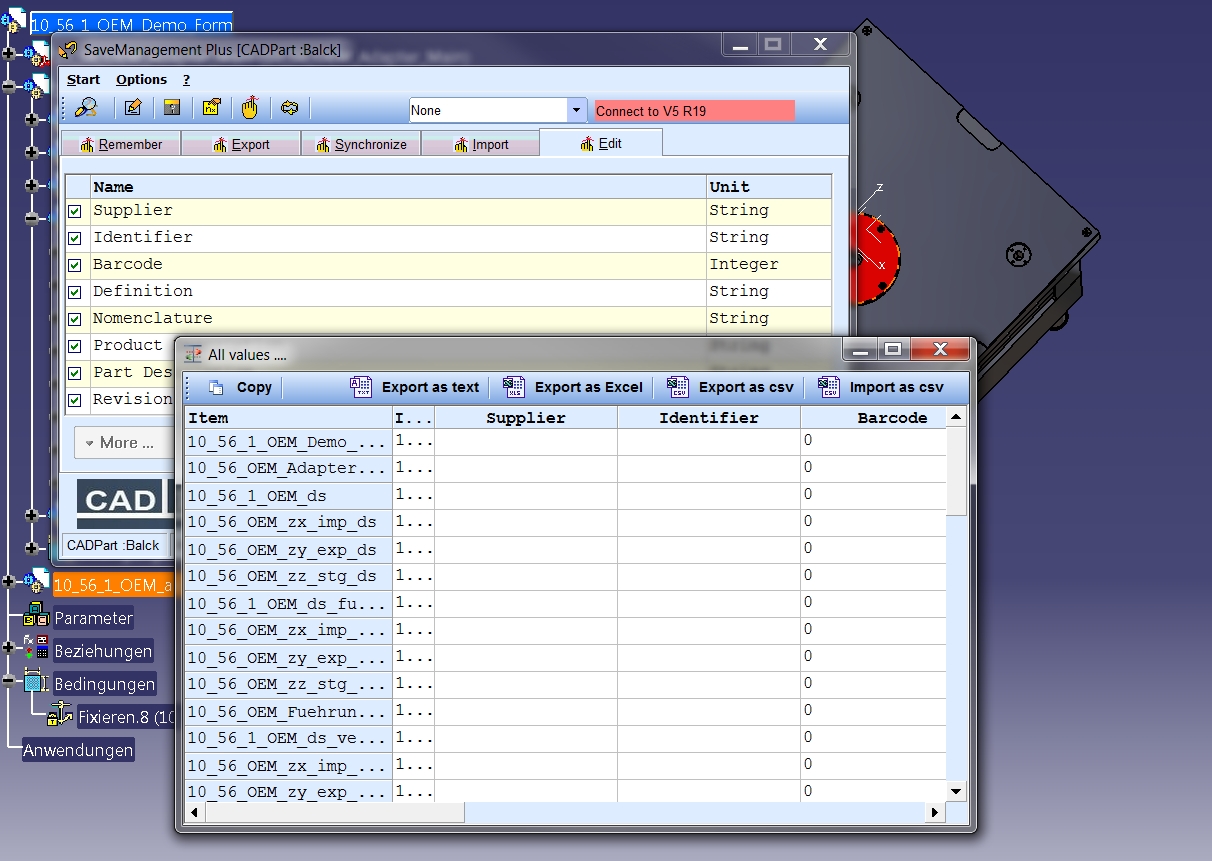Click Export as csv button
The width and height of the screenshot is (1212, 861).
(730, 387)
